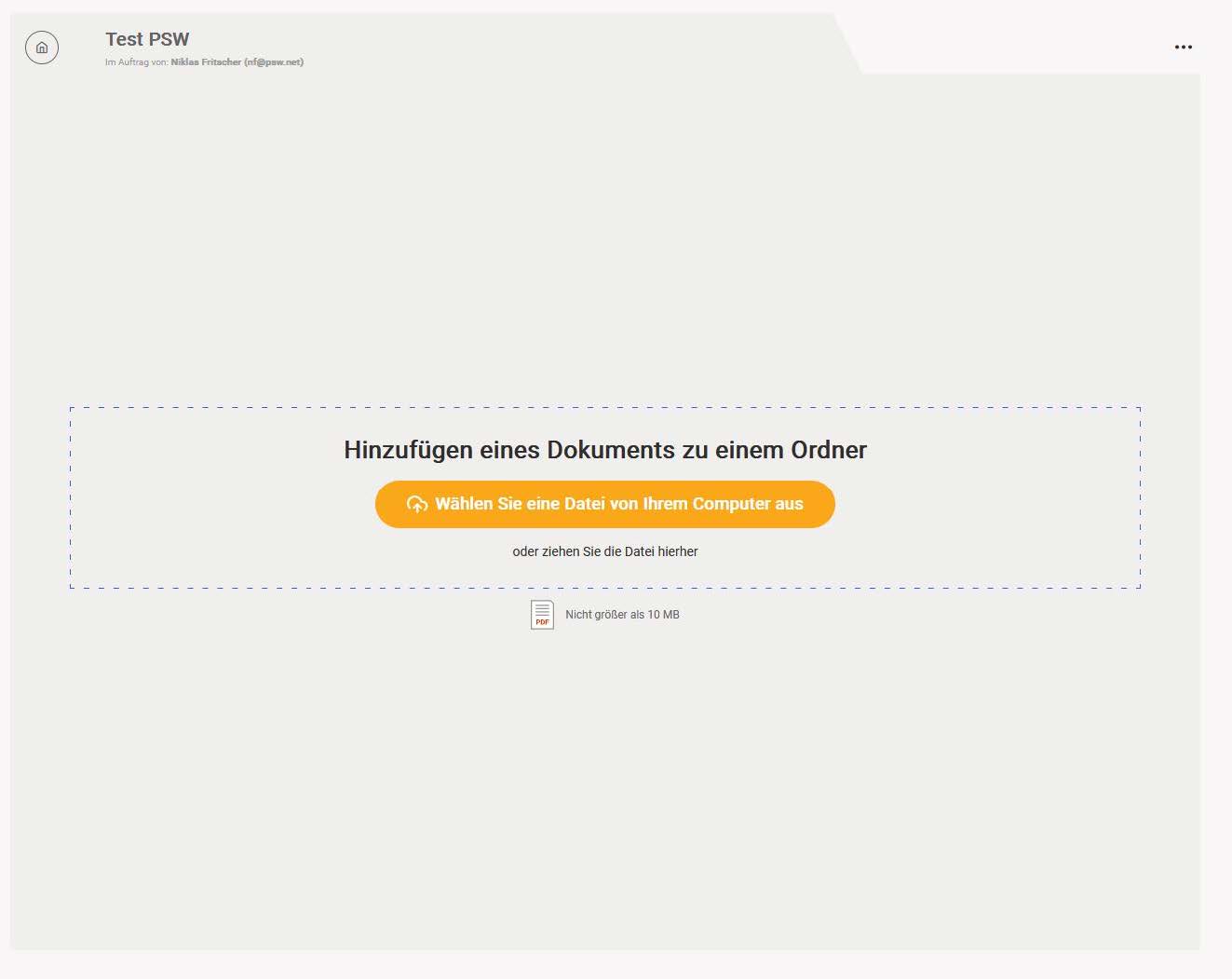Screen dimensions: 1232x979
Task: Open the options menu at the top right corner
Action: pos(1184,47)
